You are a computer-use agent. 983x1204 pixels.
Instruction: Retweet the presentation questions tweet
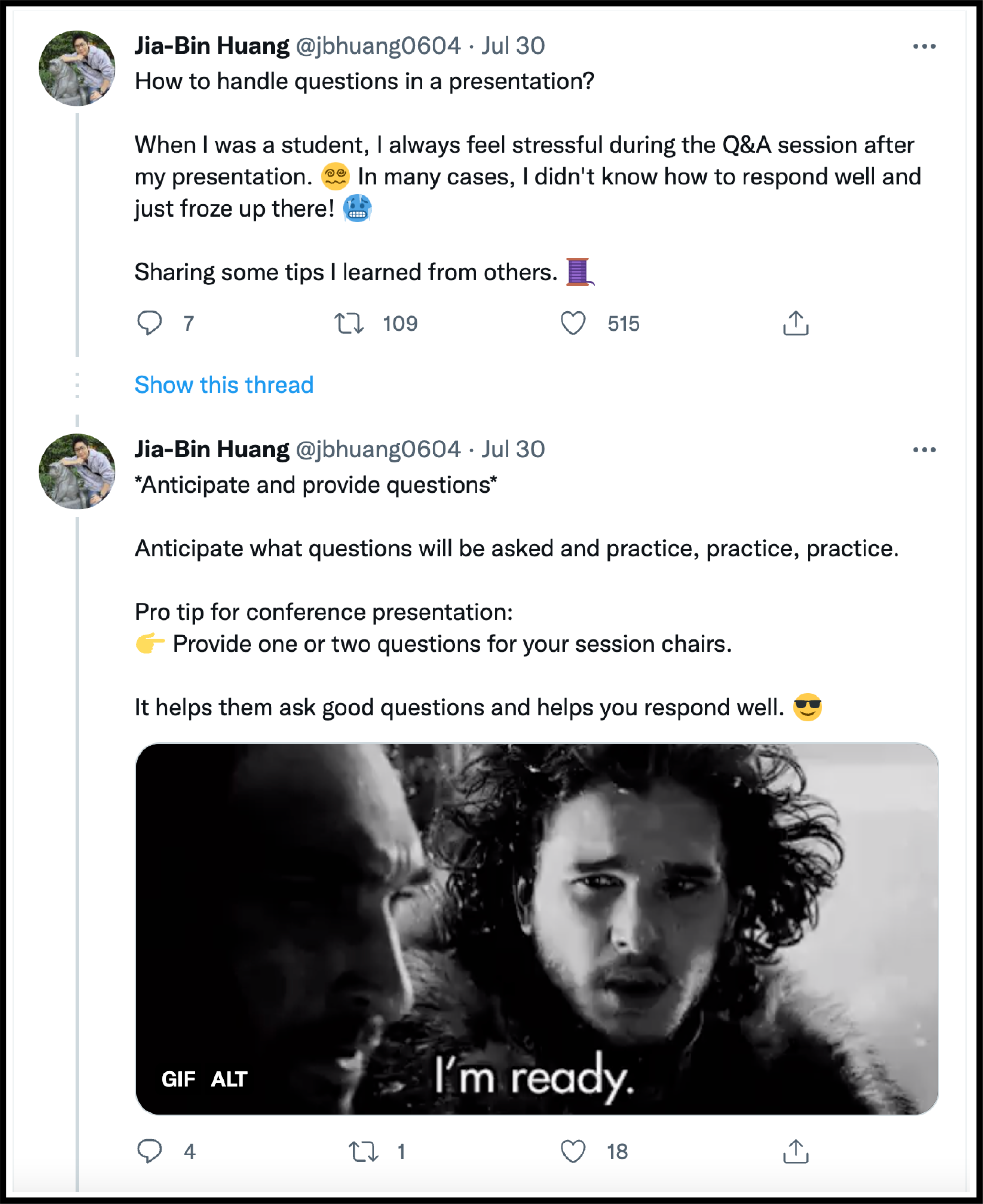coord(349,323)
